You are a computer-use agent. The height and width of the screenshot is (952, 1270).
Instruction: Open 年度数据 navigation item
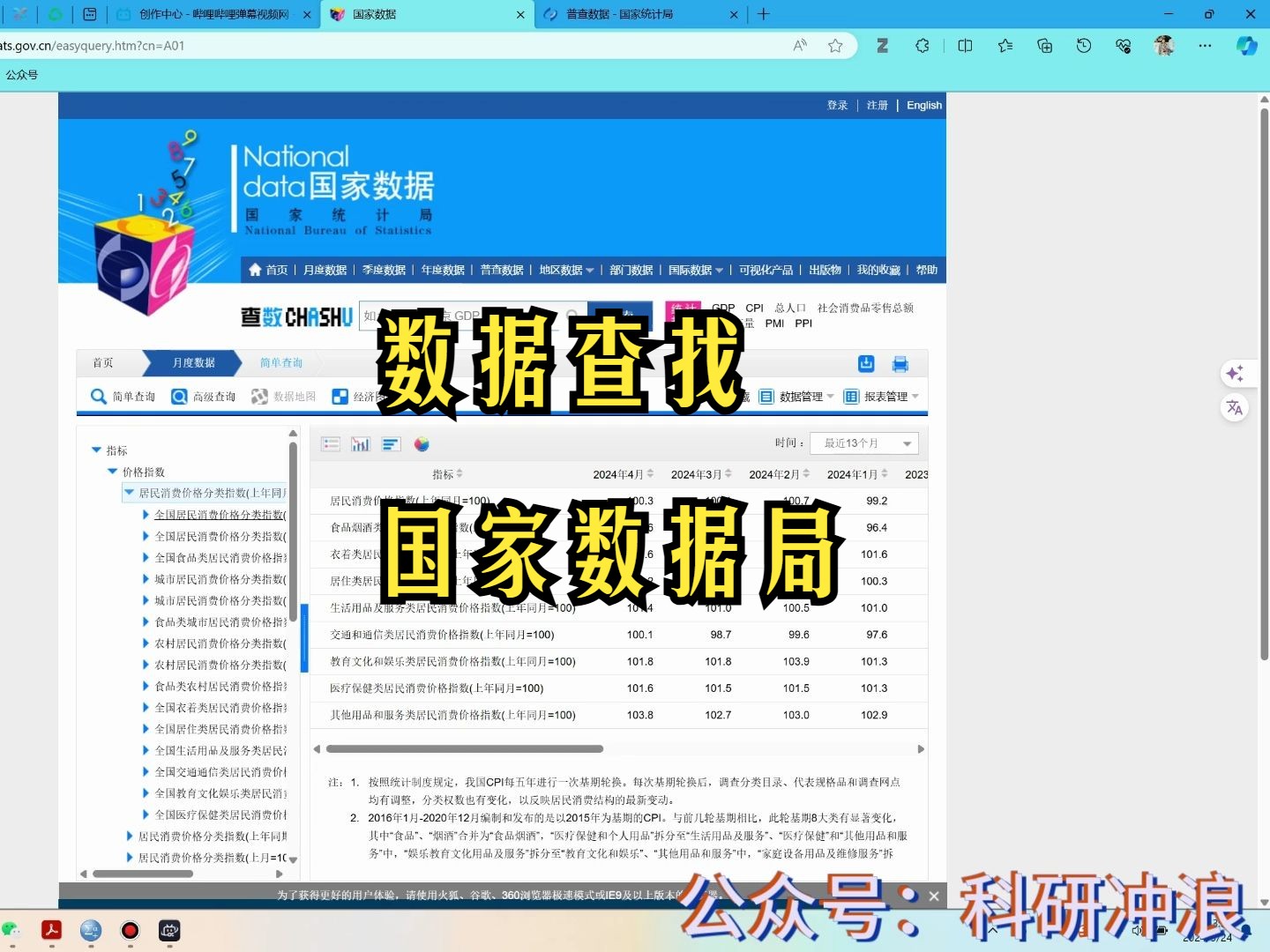click(443, 270)
